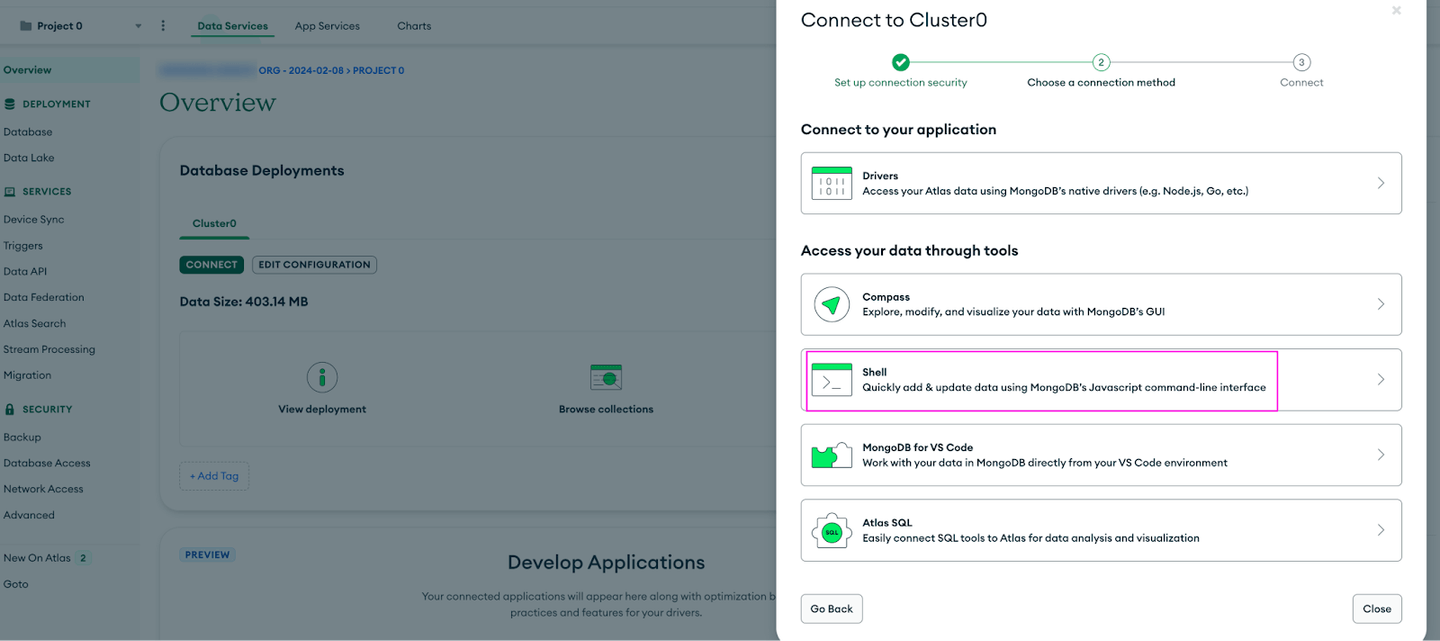The height and width of the screenshot is (641, 1440).
Task: Click the EDIT CONFIGURATION button
Action: [x=314, y=265]
